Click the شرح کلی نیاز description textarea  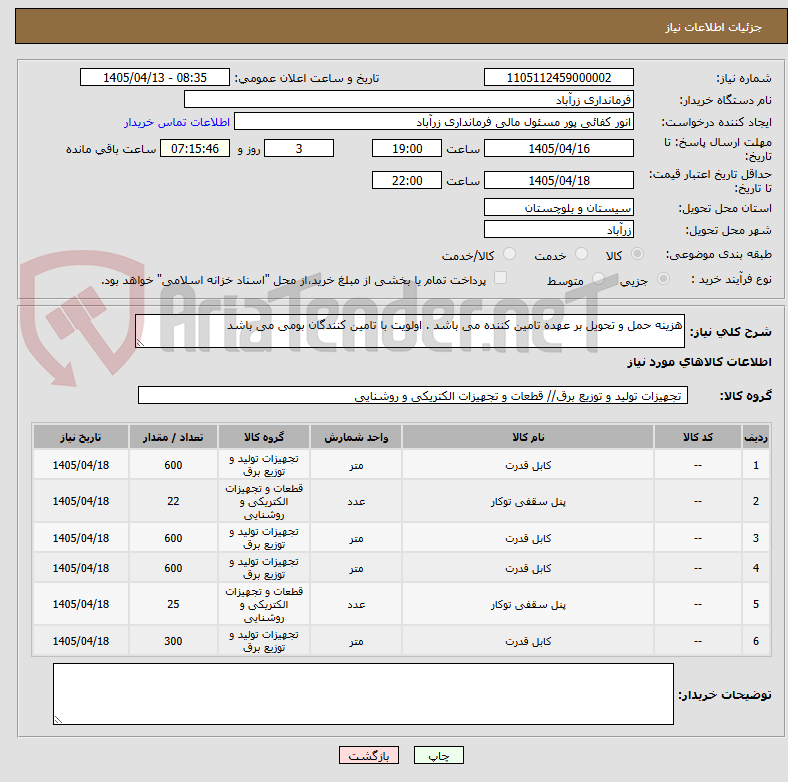[410, 331]
